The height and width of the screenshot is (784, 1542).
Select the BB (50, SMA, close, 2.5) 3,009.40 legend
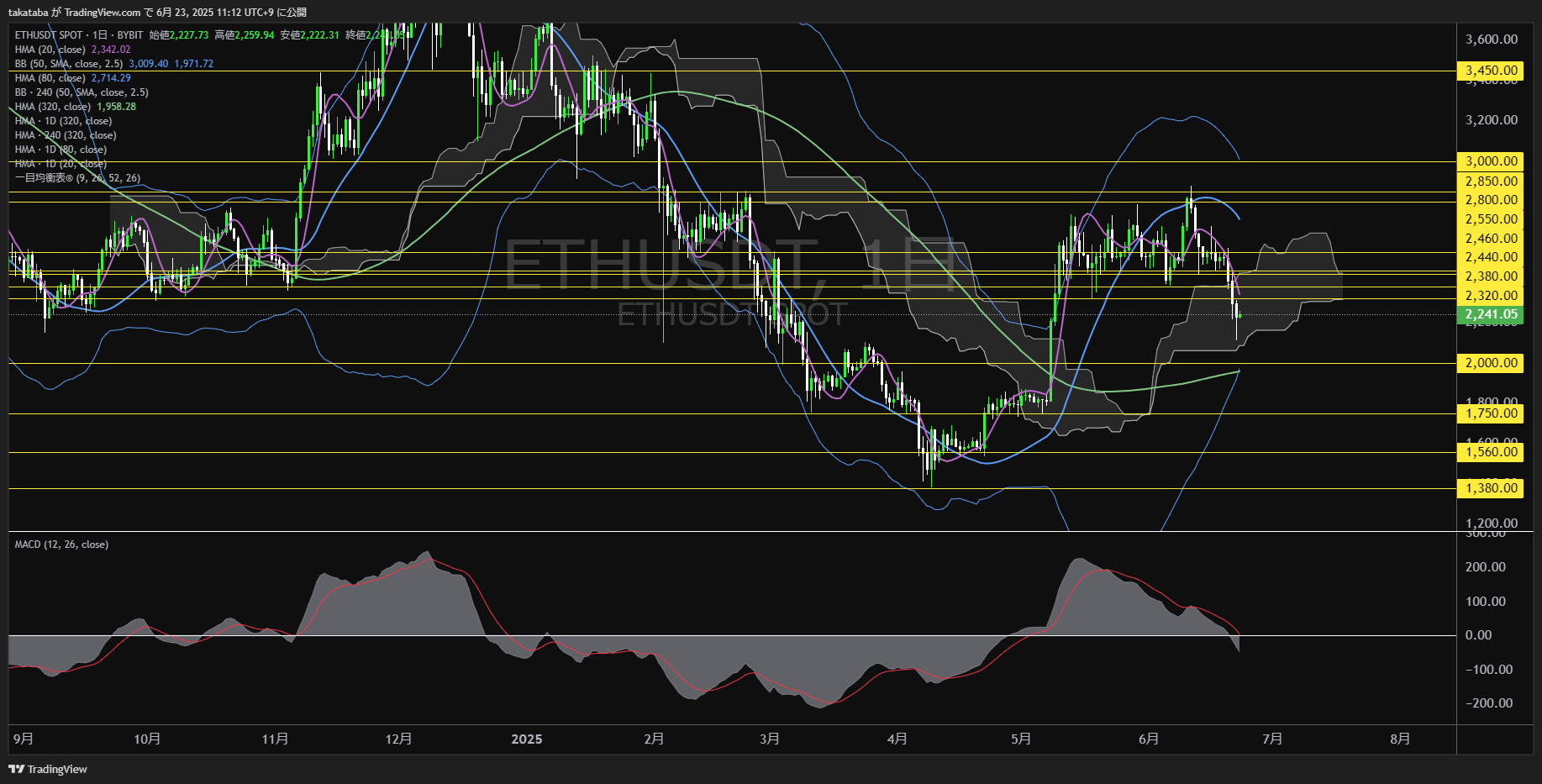[x=113, y=64]
